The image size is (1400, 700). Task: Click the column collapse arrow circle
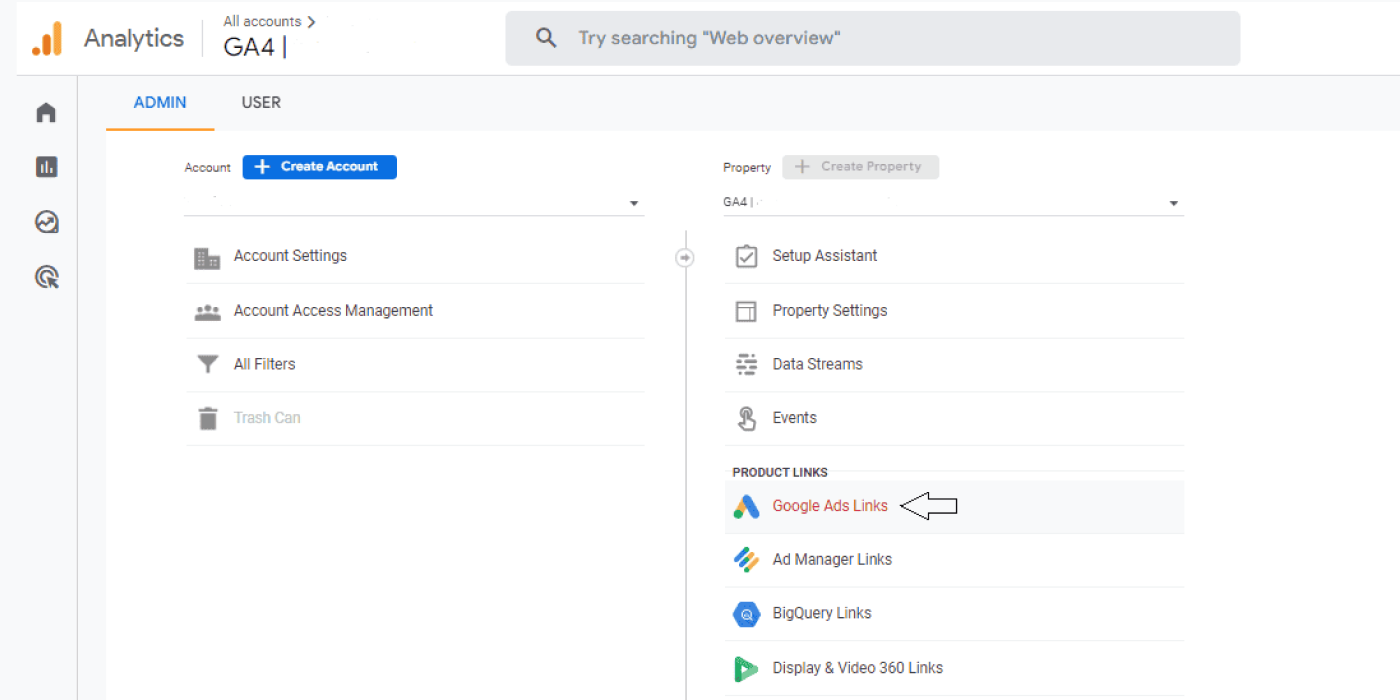click(x=685, y=258)
